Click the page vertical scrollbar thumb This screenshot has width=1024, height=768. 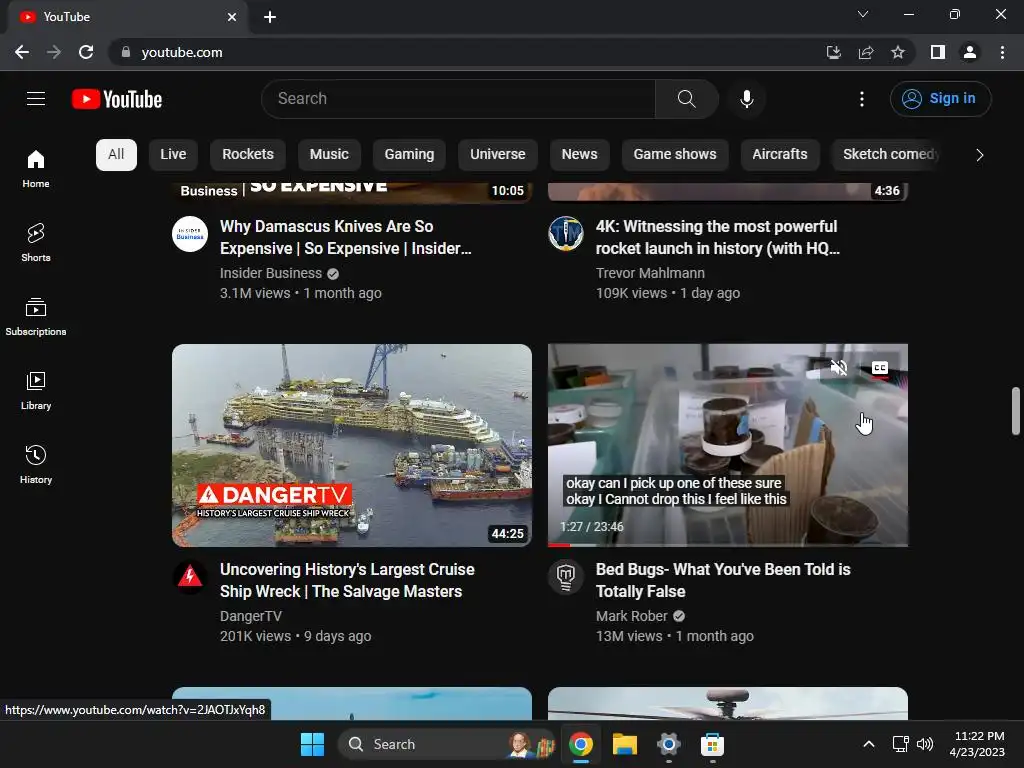tap(1016, 411)
